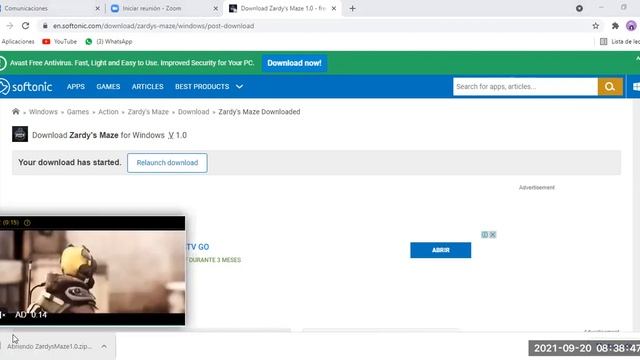Click the Avast logo icon in the banner

(x=2, y=63)
